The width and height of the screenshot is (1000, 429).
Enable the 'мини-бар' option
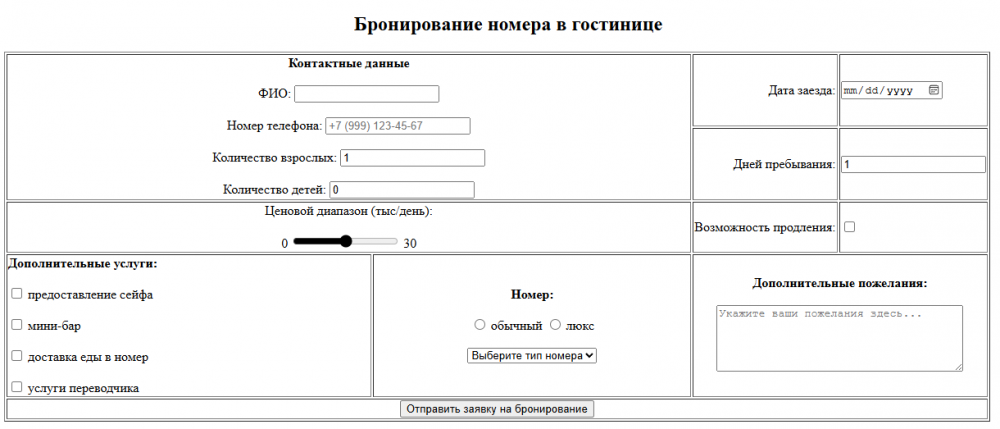[x=17, y=324]
